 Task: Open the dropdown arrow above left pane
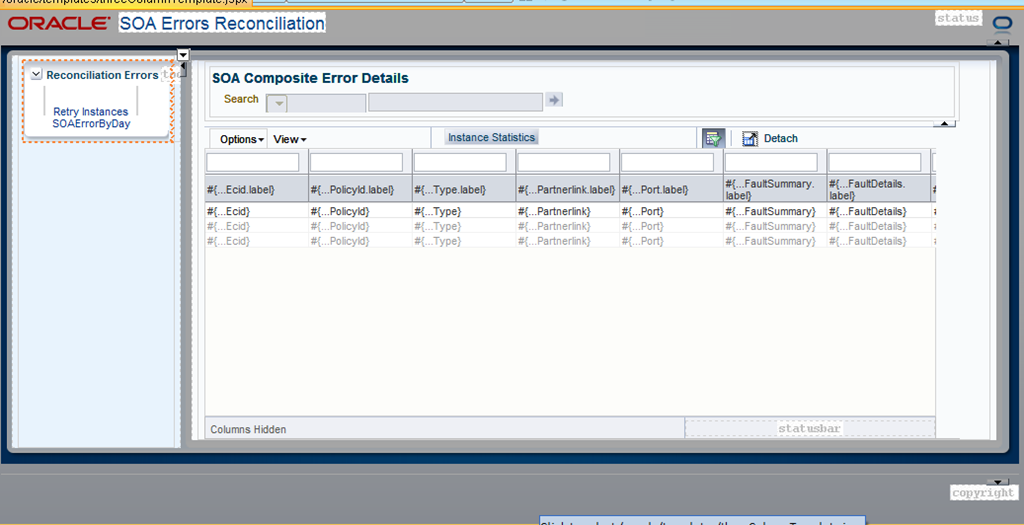point(184,55)
